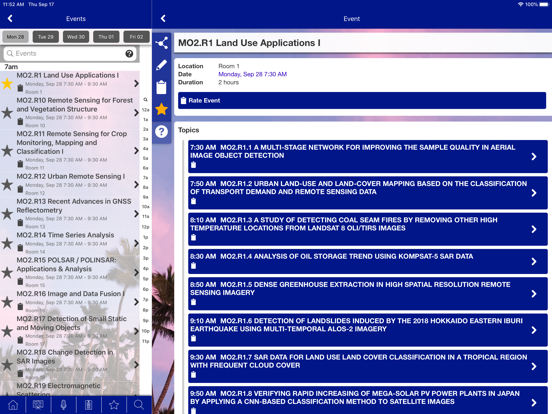Expand MO2.R12 Urban Remote Sensing chevron
The height and width of the screenshot is (414, 552).
(136, 184)
